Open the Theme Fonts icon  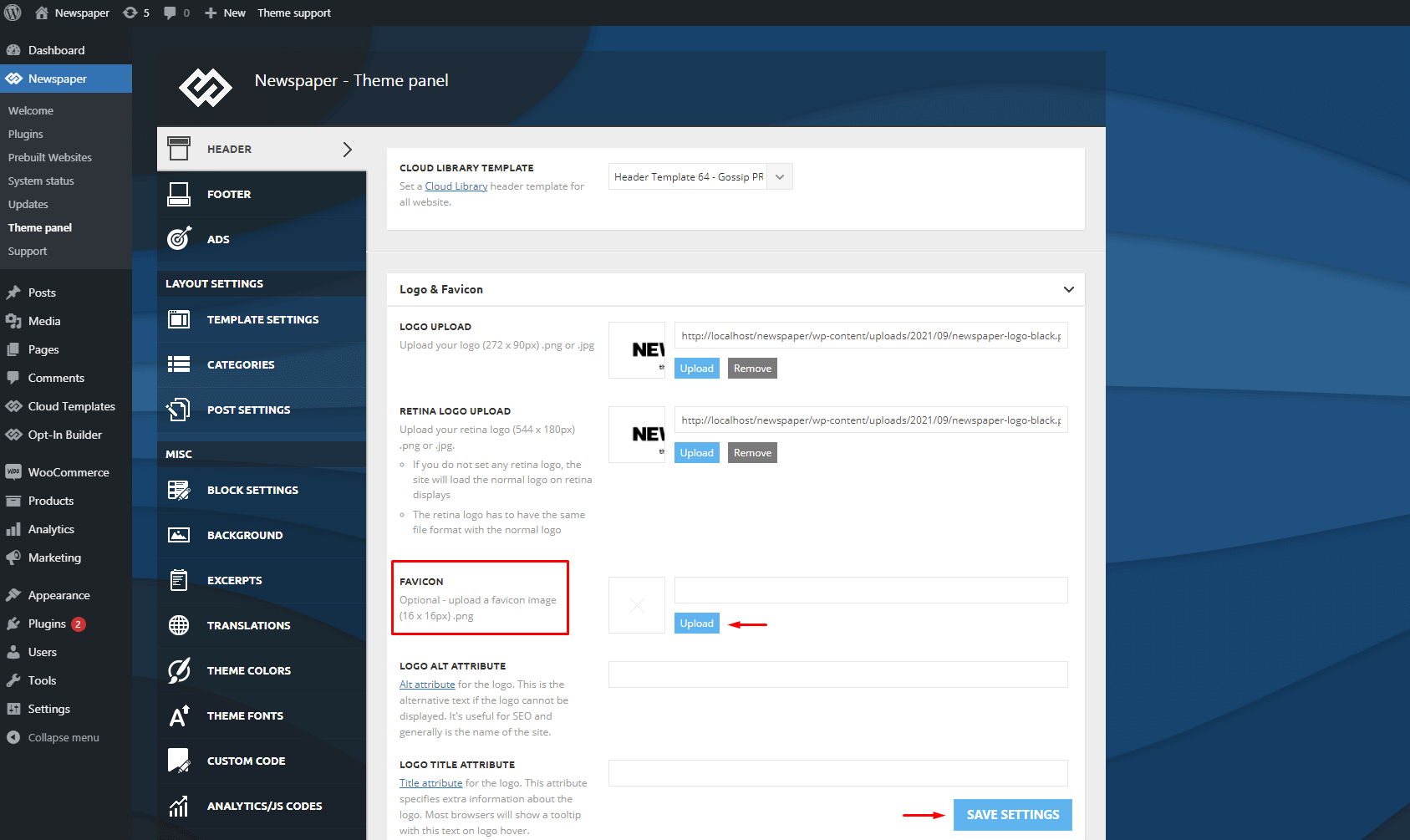click(x=179, y=715)
